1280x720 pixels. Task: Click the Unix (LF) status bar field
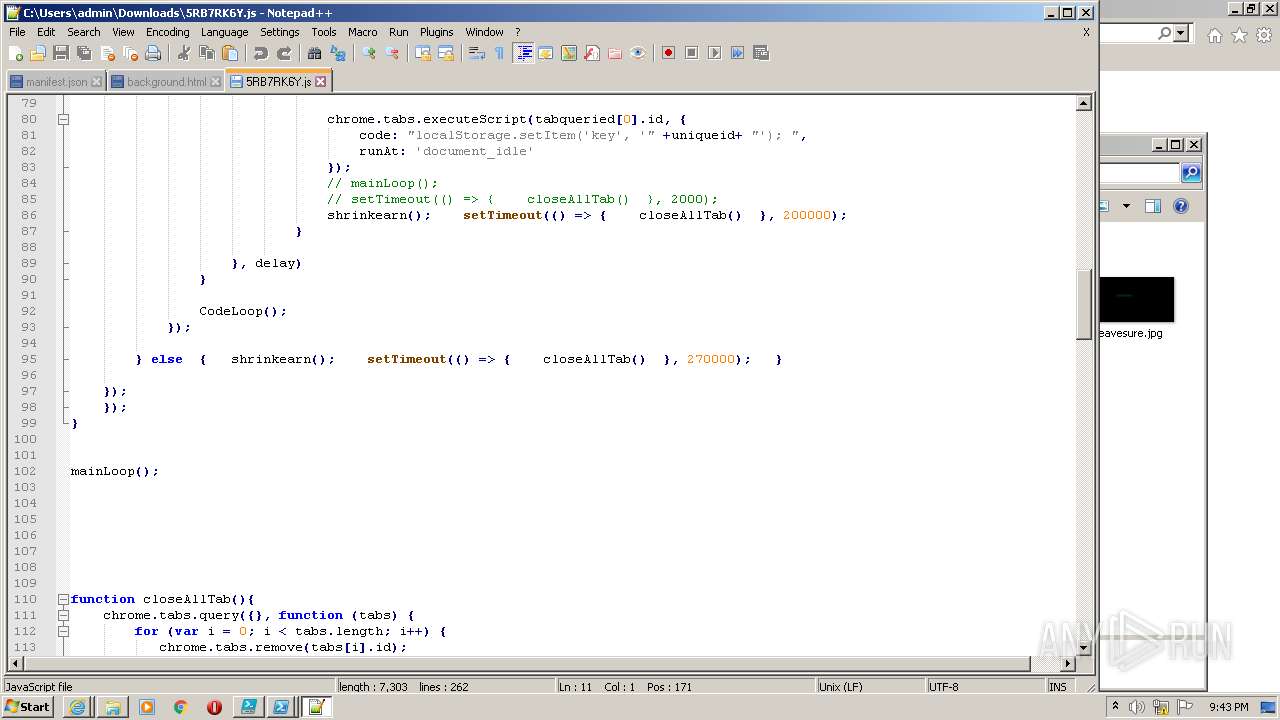click(869, 687)
